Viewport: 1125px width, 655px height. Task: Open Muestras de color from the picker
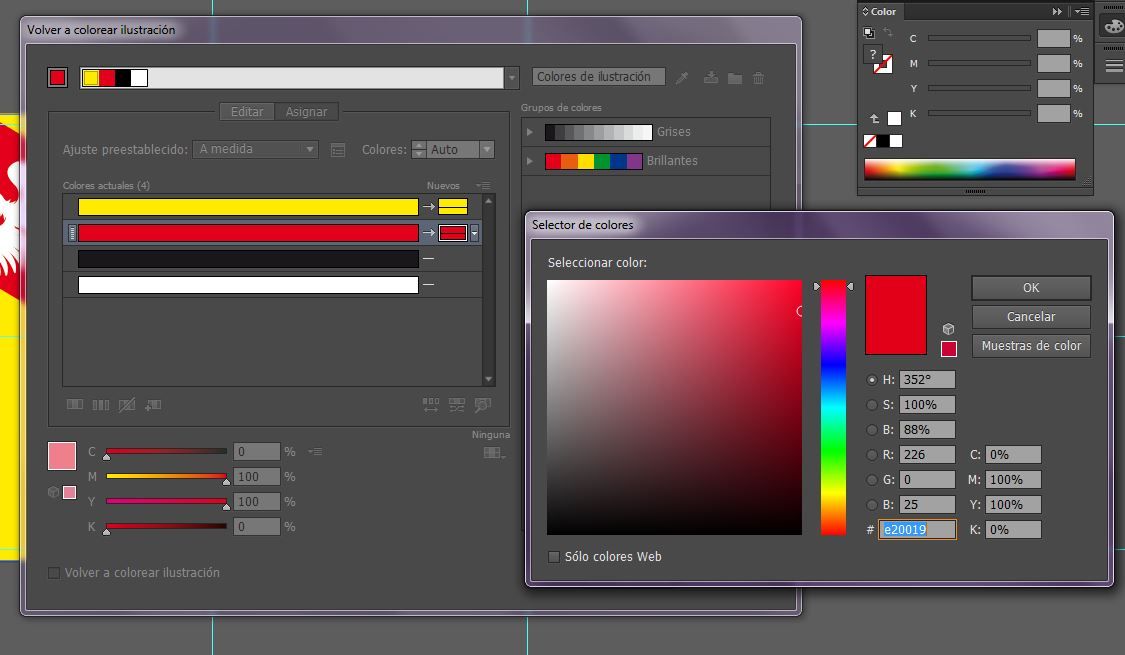(1031, 345)
